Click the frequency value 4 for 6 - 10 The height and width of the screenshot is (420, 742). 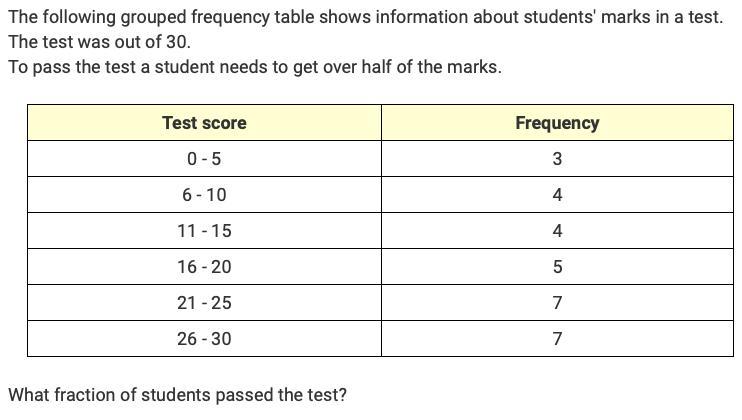tap(557, 195)
